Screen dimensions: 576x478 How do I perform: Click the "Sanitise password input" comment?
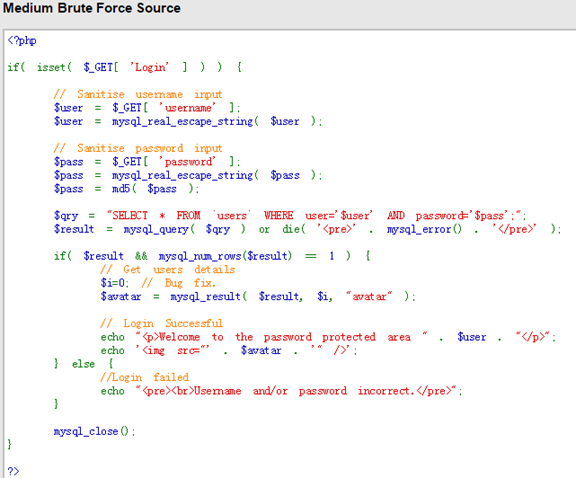click(138, 148)
